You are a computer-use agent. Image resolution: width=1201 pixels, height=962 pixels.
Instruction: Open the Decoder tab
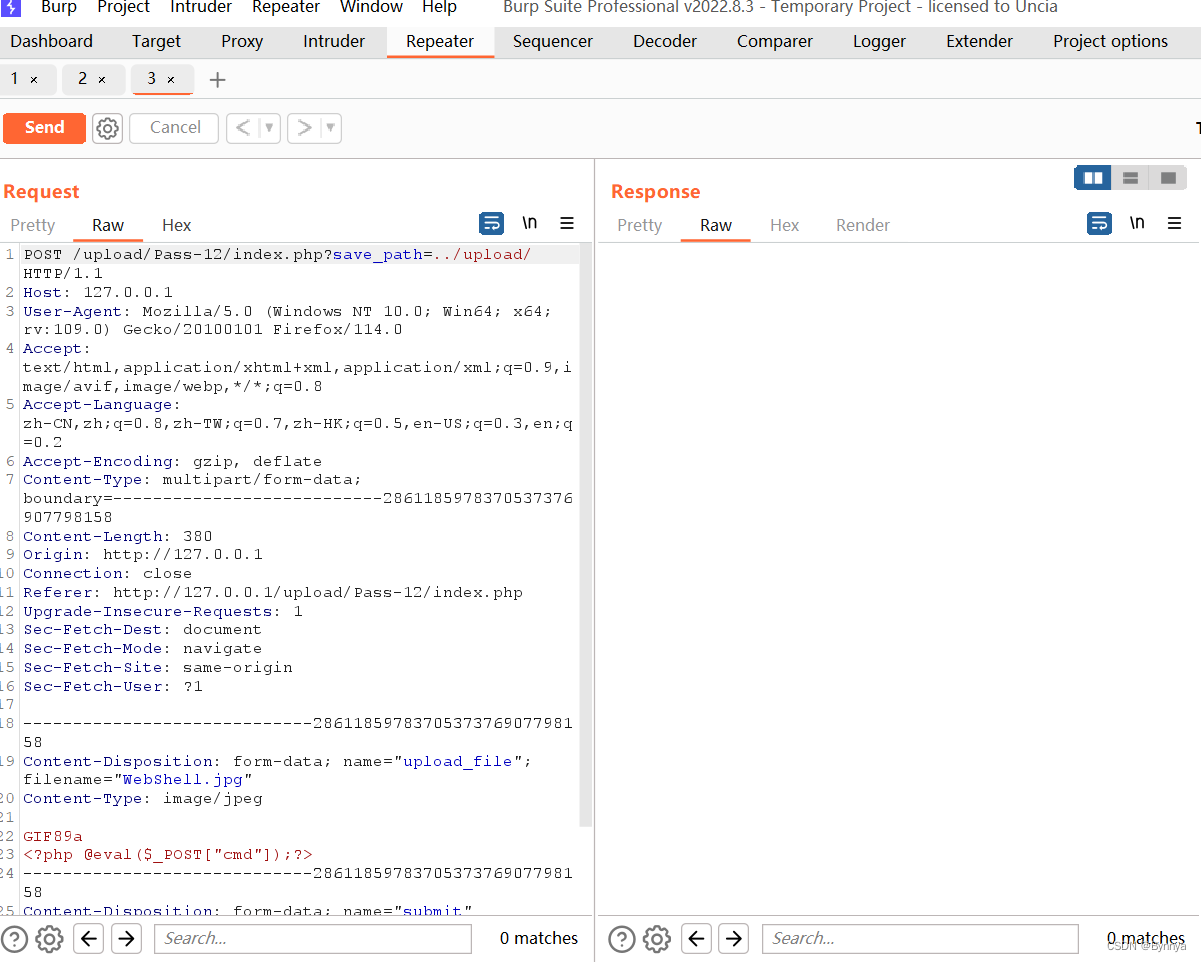coord(665,41)
